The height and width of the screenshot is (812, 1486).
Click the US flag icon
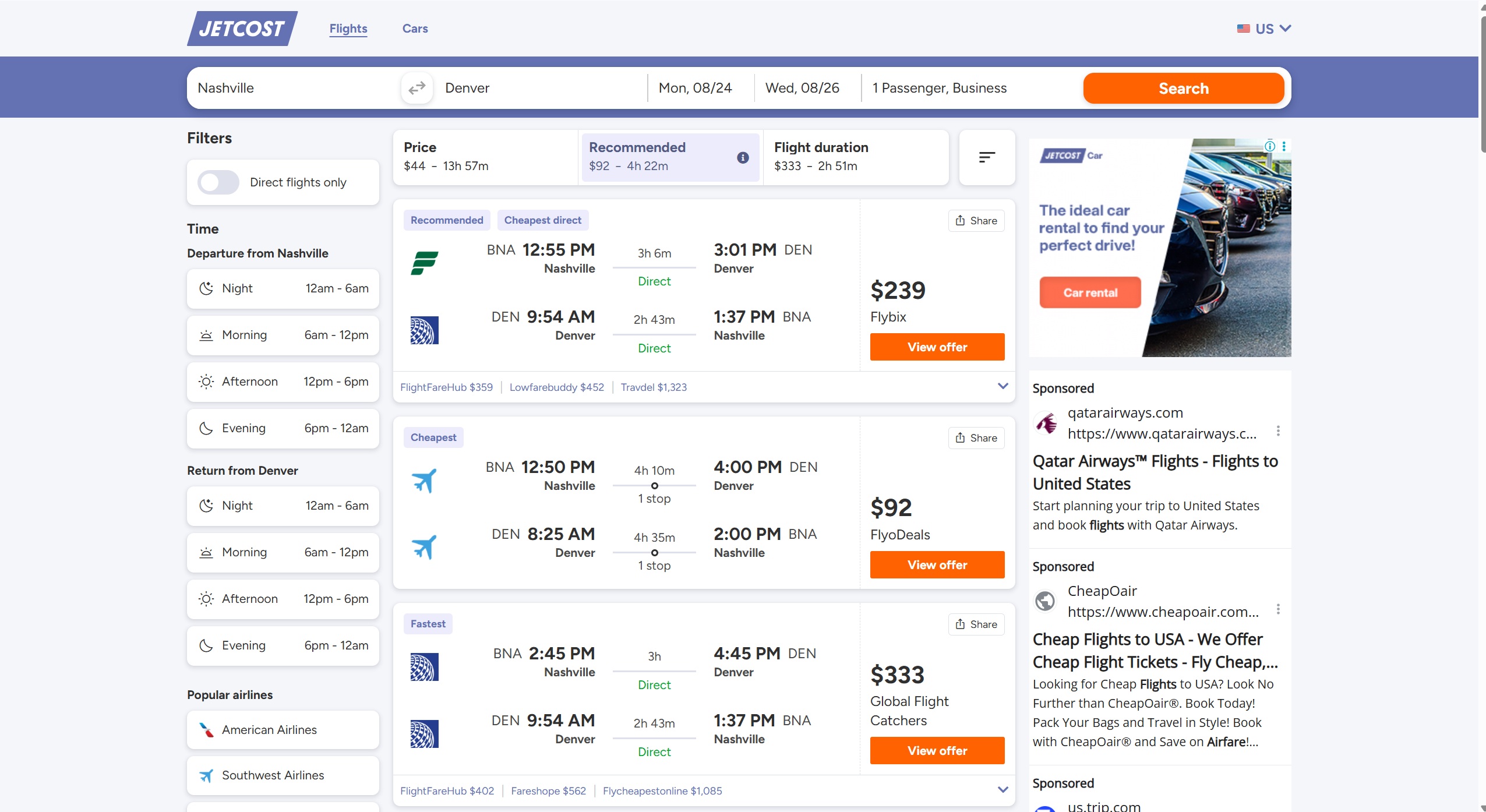click(x=1243, y=29)
